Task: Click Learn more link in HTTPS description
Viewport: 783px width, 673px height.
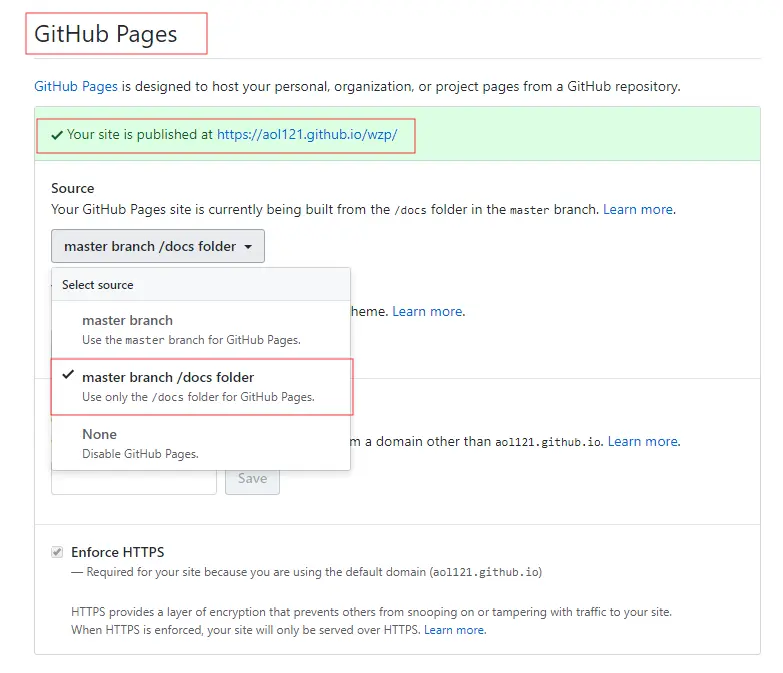Action: 454,630
